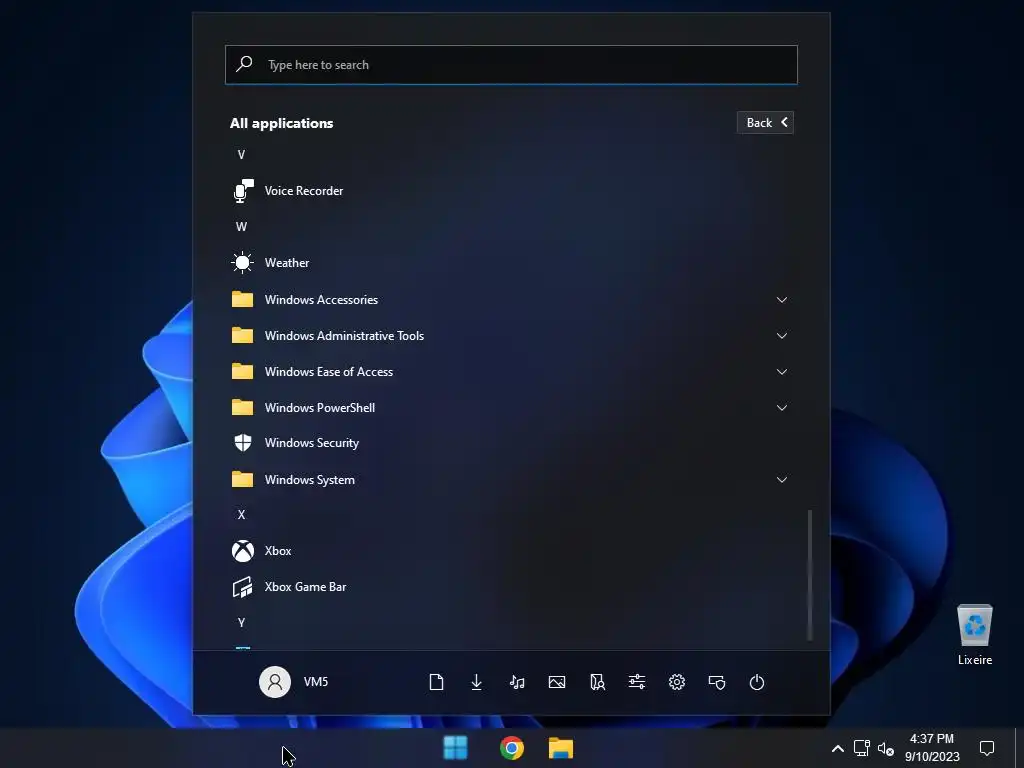Jump via the V letter header
Viewport: 1024px width, 768px height.
click(x=241, y=155)
